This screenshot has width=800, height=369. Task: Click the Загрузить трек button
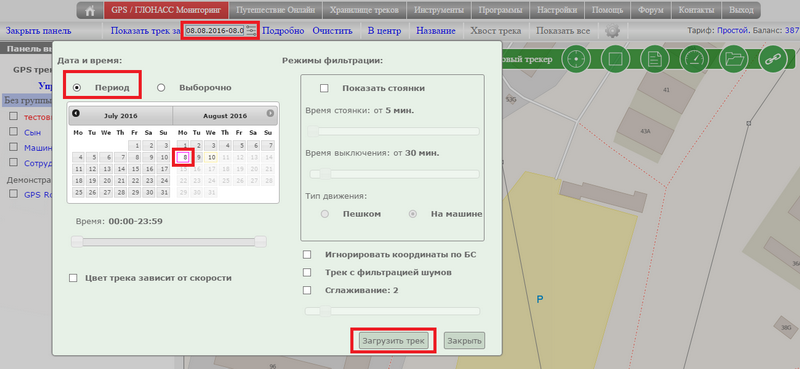click(393, 341)
